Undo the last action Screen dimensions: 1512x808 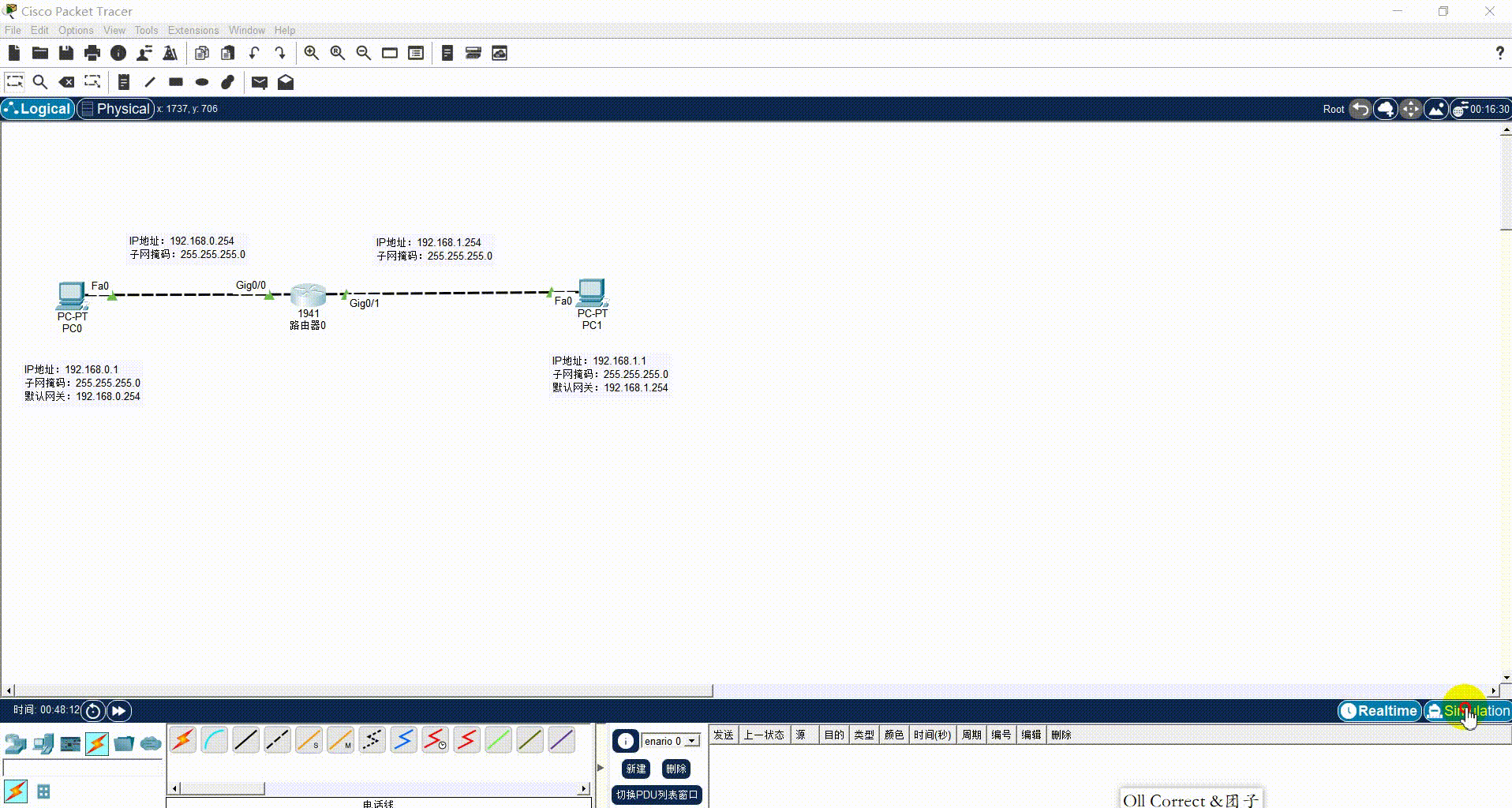click(254, 53)
